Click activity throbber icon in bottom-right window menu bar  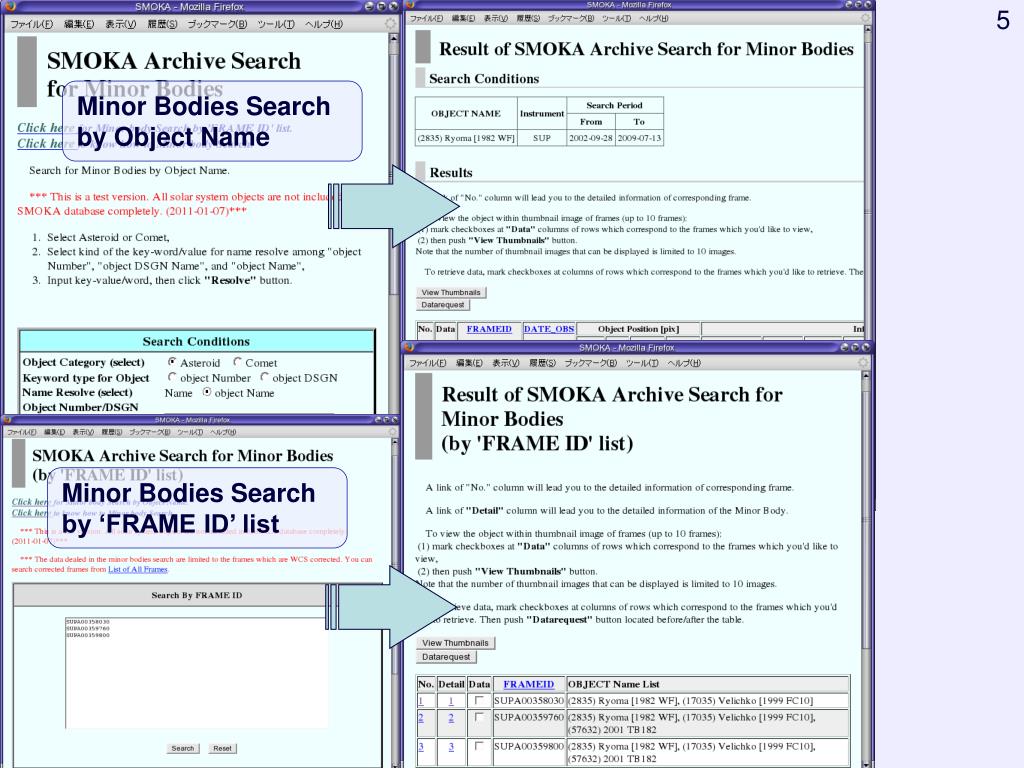click(x=863, y=362)
